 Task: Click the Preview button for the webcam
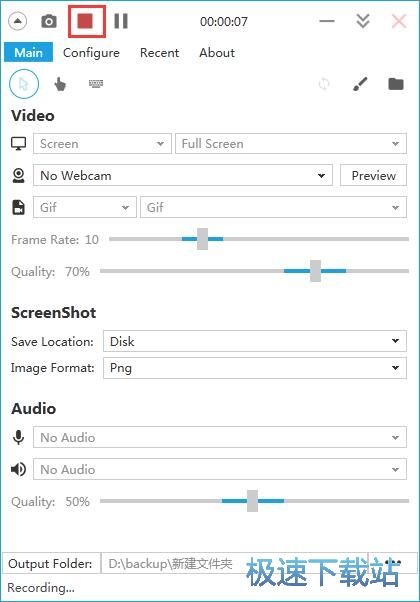pos(373,175)
